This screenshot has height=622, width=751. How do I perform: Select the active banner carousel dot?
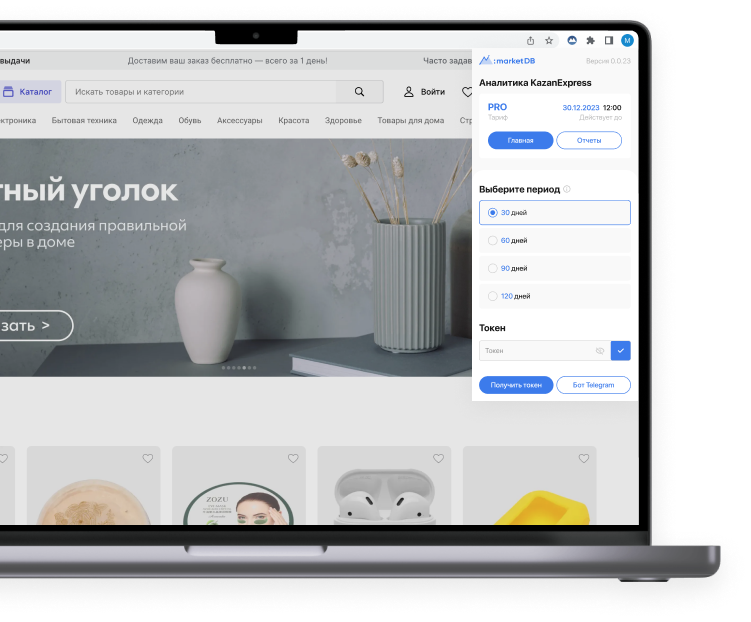point(244,368)
